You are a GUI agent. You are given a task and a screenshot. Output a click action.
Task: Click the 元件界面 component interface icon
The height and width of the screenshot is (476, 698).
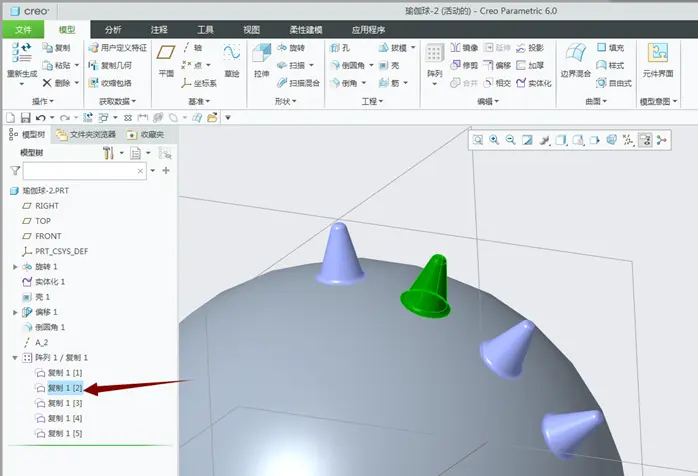pyautogui.click(x=658, y=53)
